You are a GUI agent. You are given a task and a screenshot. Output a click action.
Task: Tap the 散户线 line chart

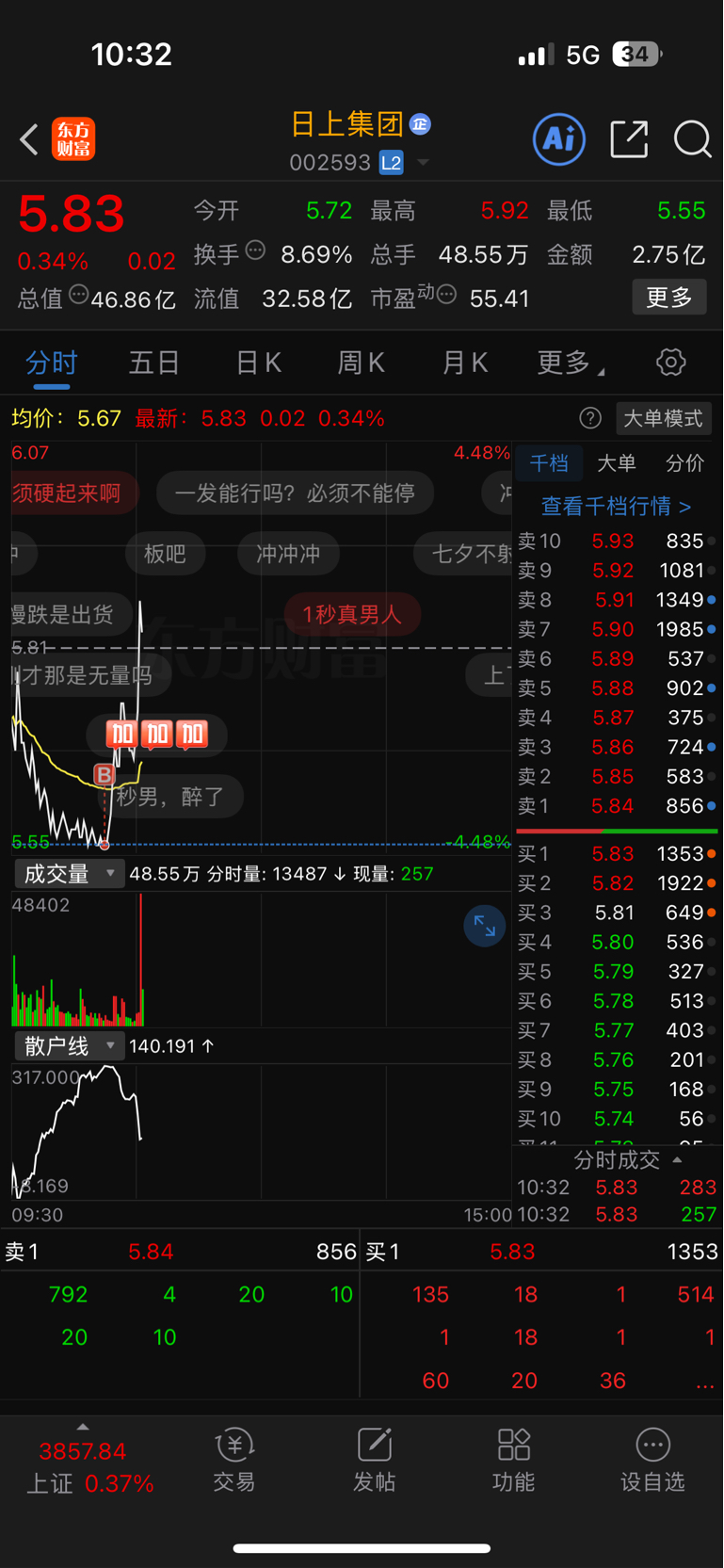(261, 1131)
